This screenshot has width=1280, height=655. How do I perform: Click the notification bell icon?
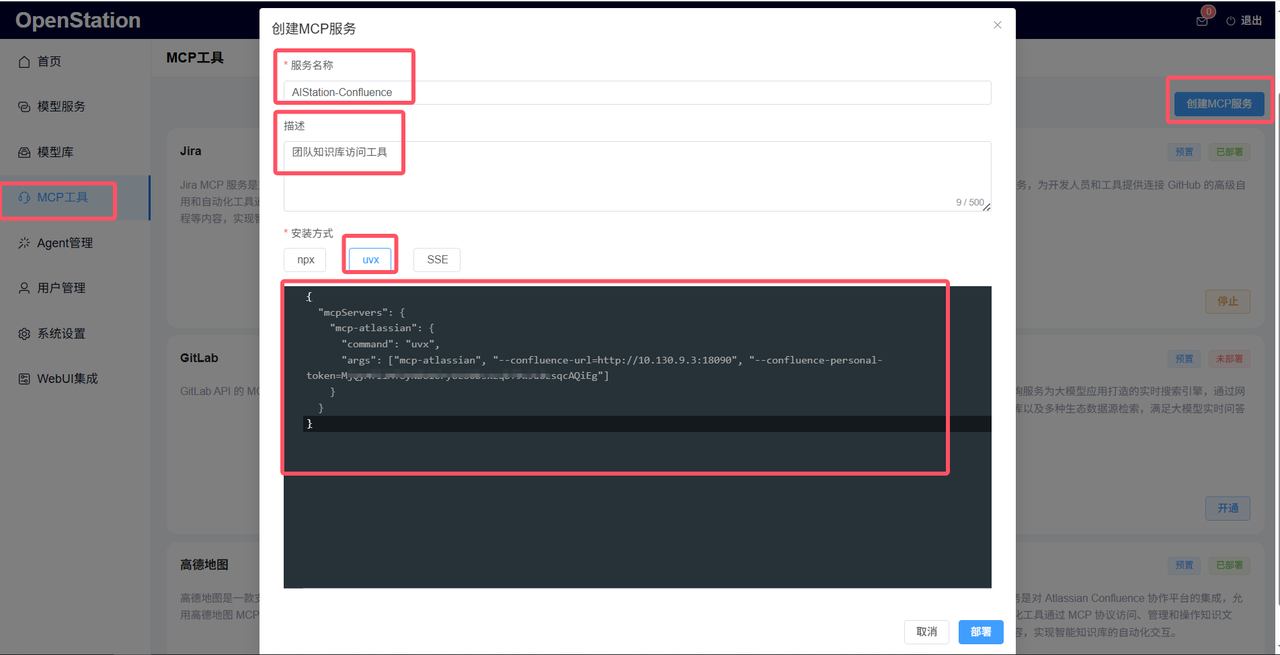tap(1201, 20)
